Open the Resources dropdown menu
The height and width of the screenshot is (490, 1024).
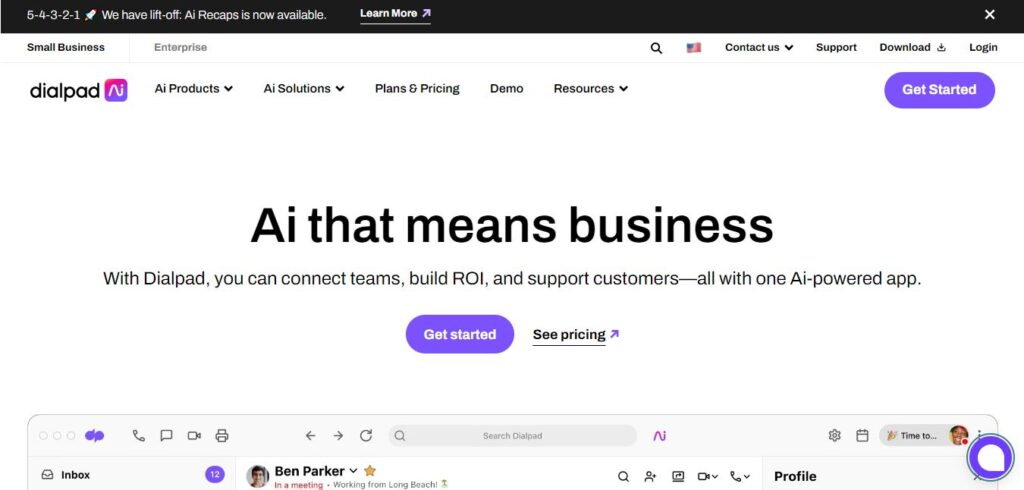tap(590, 89)
